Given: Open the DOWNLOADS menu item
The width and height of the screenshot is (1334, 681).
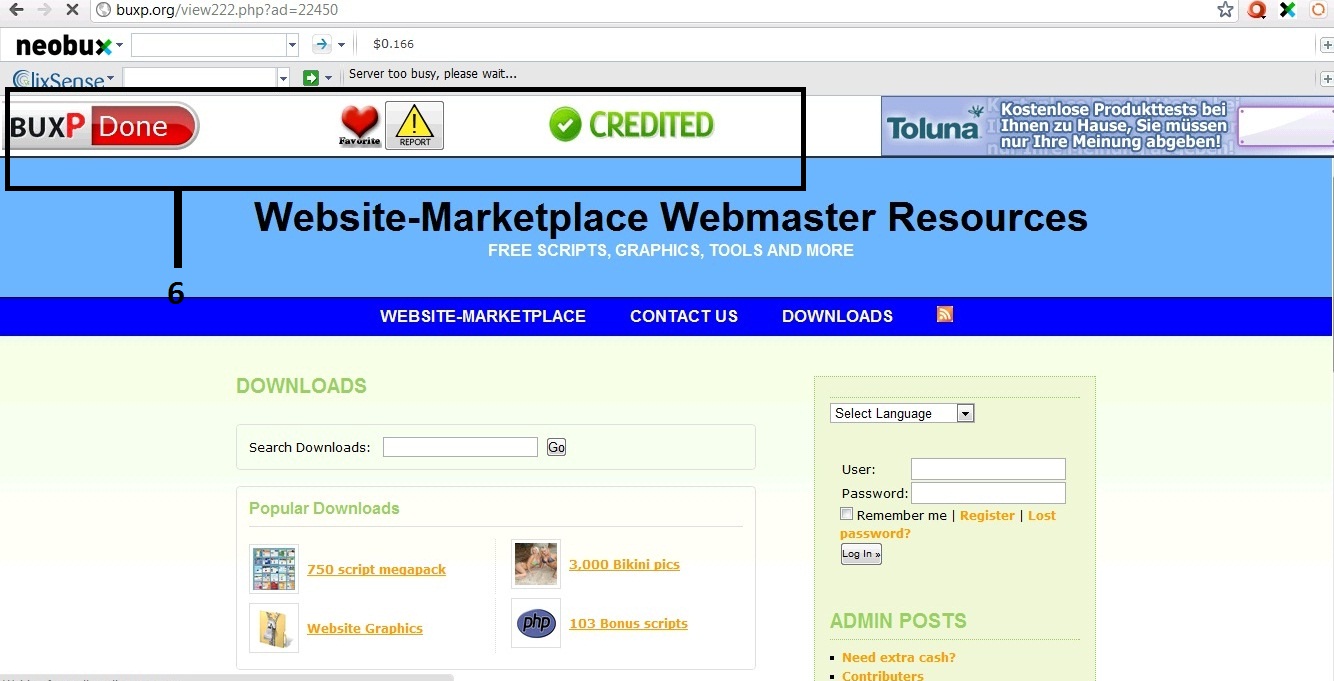Looking at the screenshot, I should coord(837,316).
